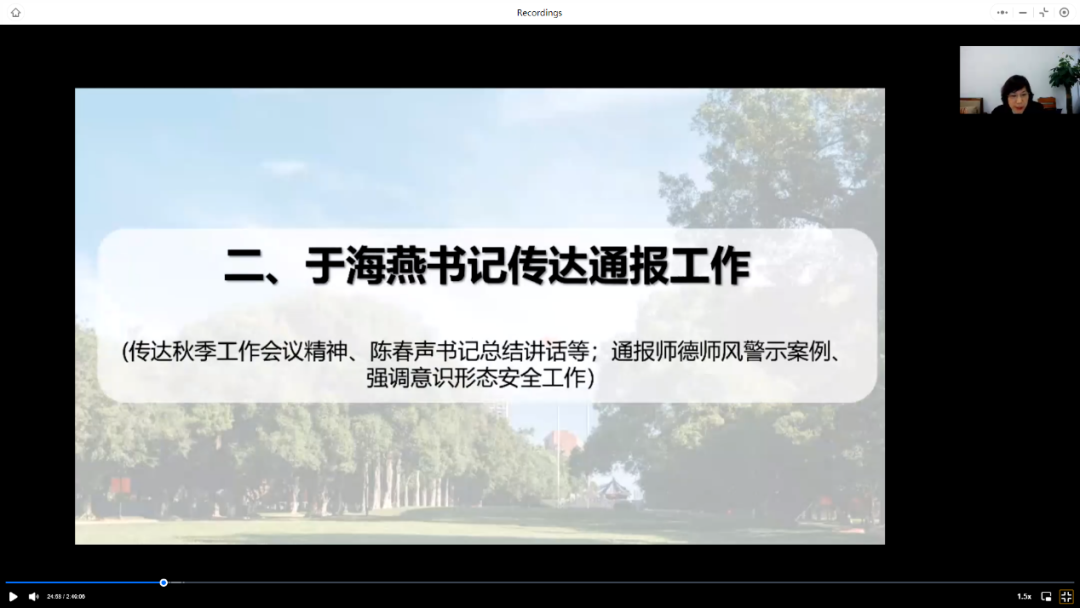Image resolution: width=1080 pixels, height=608 pixels.
Task: Open the 1.5x playback speed menu
Action: (1024, 596)
